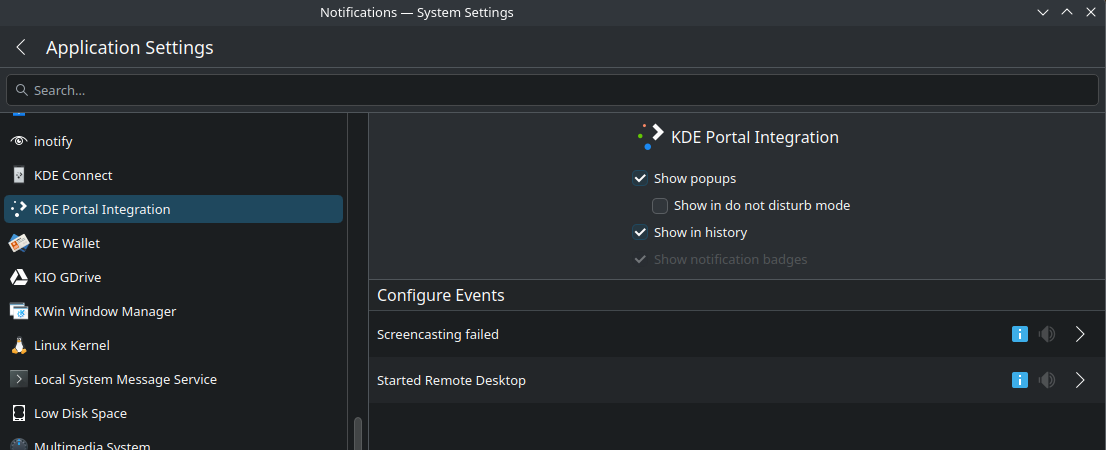Expand the Started Remote Desktop event
Screen dimensions: 1106x450
point(1080,380)
